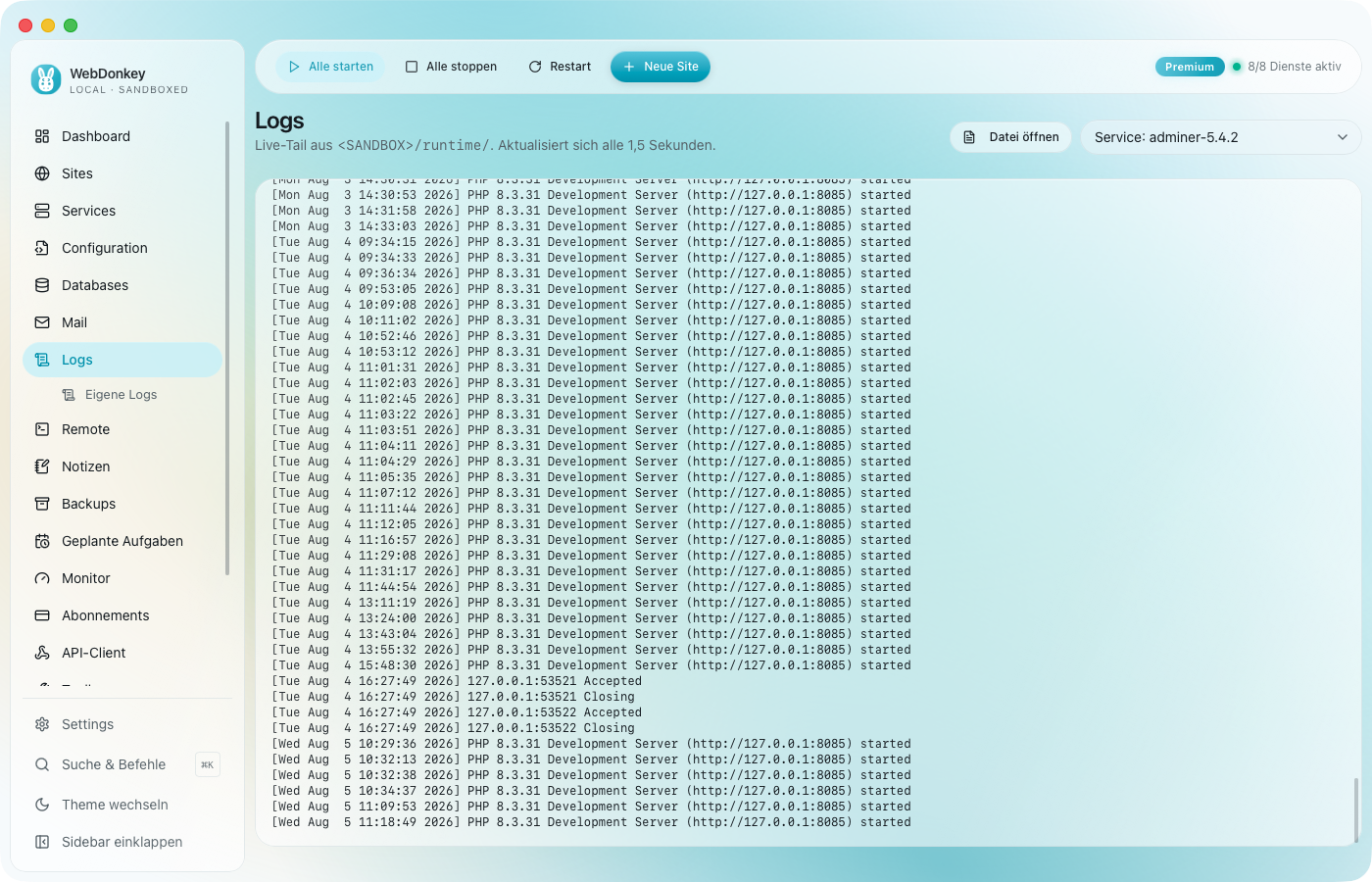Click the log entry at Mon Aug 3 14:33:03

click(591, 226)
